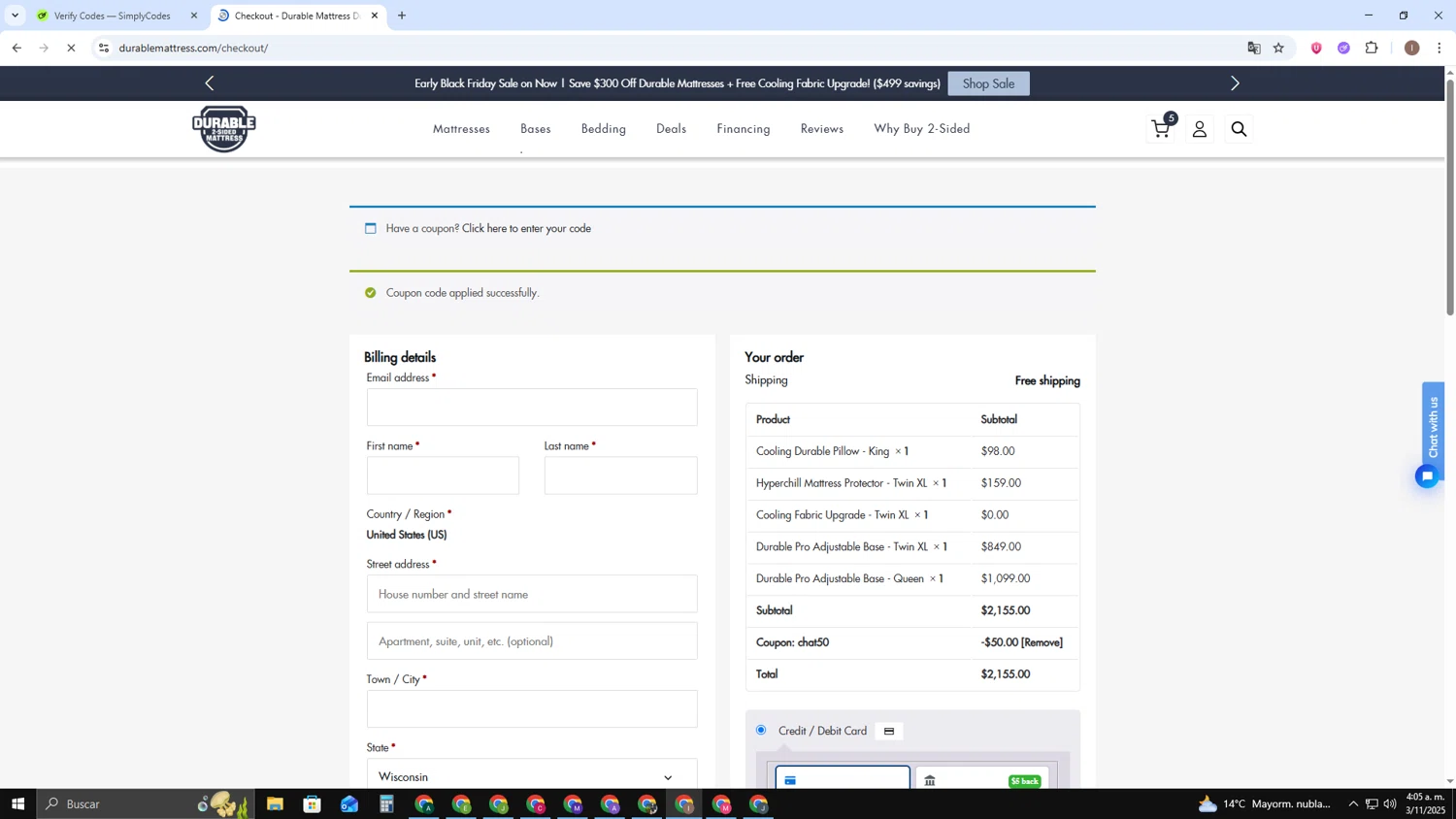
Task: Open the Windows Start menu
Action: tap(17, 803)
